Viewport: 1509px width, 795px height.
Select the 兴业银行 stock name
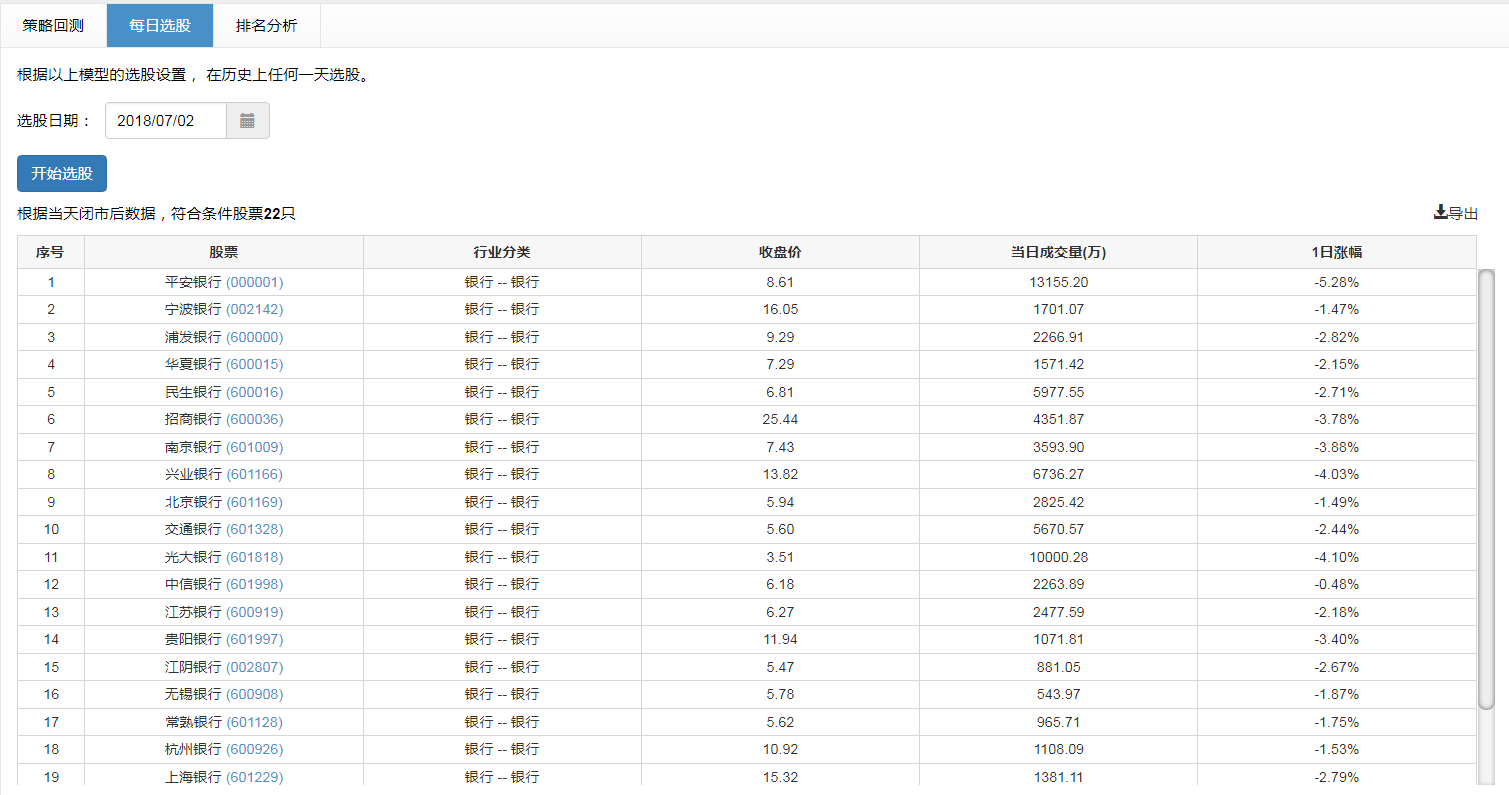[x=193, y=475]
